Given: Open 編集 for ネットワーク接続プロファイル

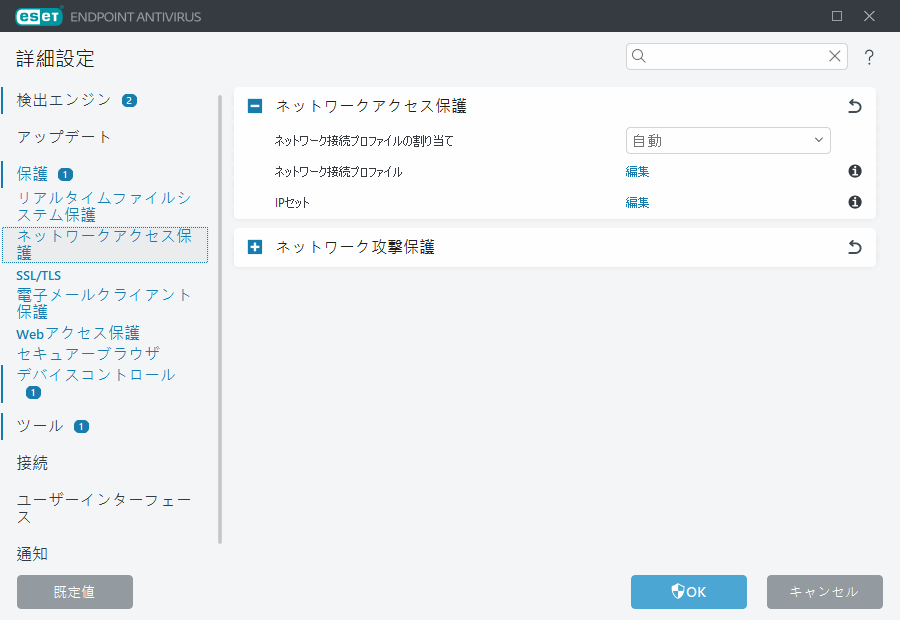Looking at the screenshot, I should pos(637,172).
